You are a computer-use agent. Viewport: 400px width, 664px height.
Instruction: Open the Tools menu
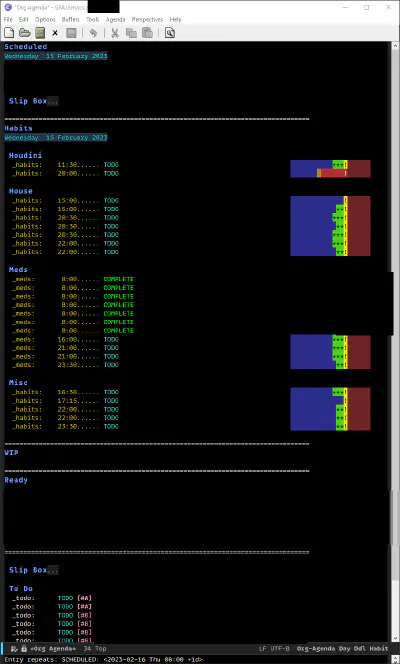(93, 19)
